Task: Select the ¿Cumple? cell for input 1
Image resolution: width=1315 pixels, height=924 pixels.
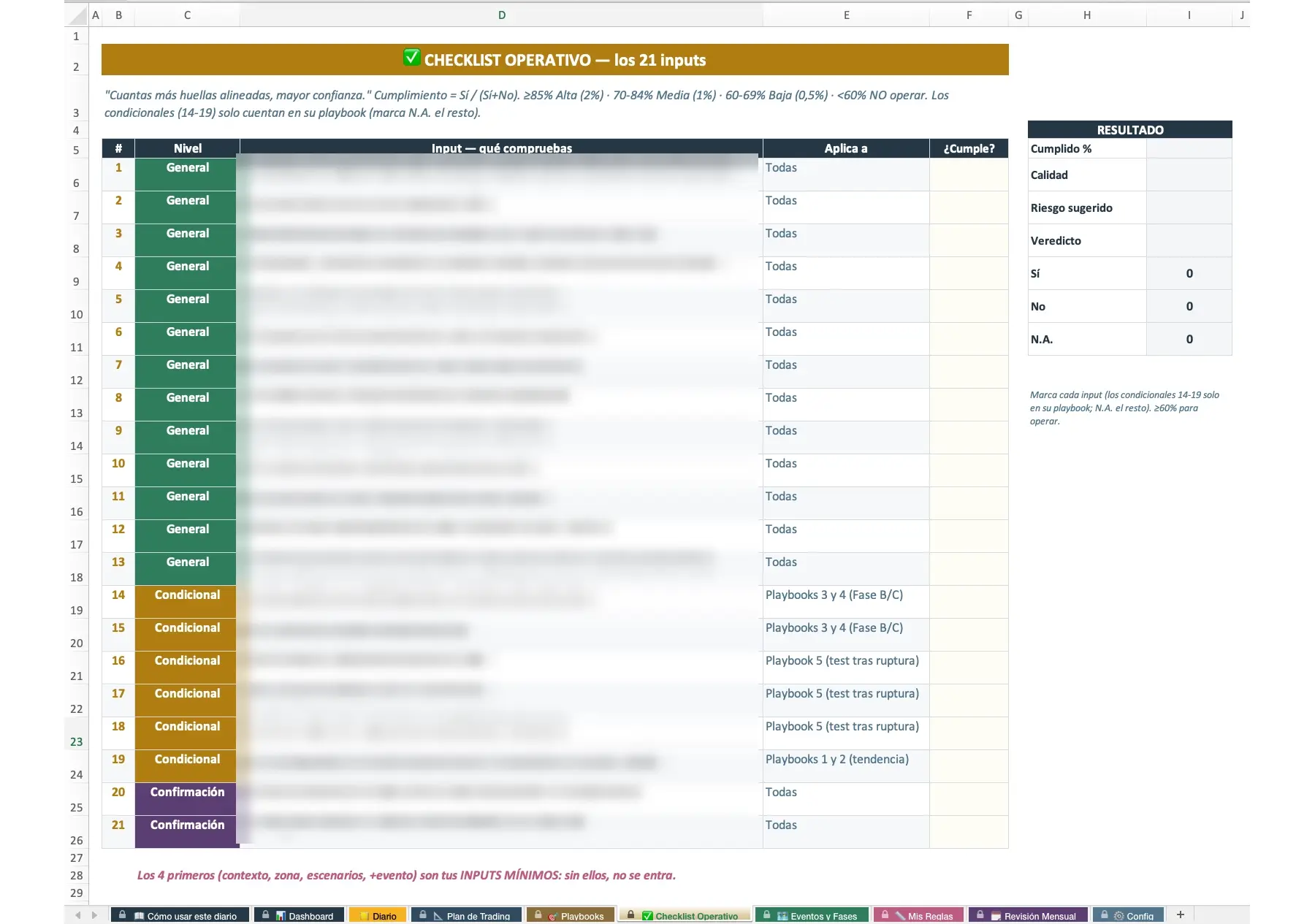Action: [x=969, y=175]
